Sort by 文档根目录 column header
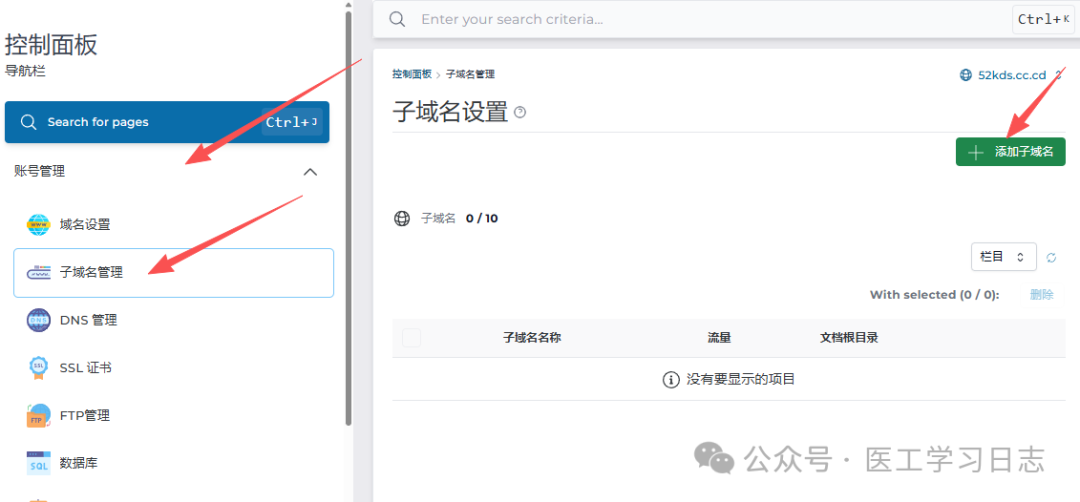Image resolution: width=1080 pixels, height=502 pixels. click(849, 338)
